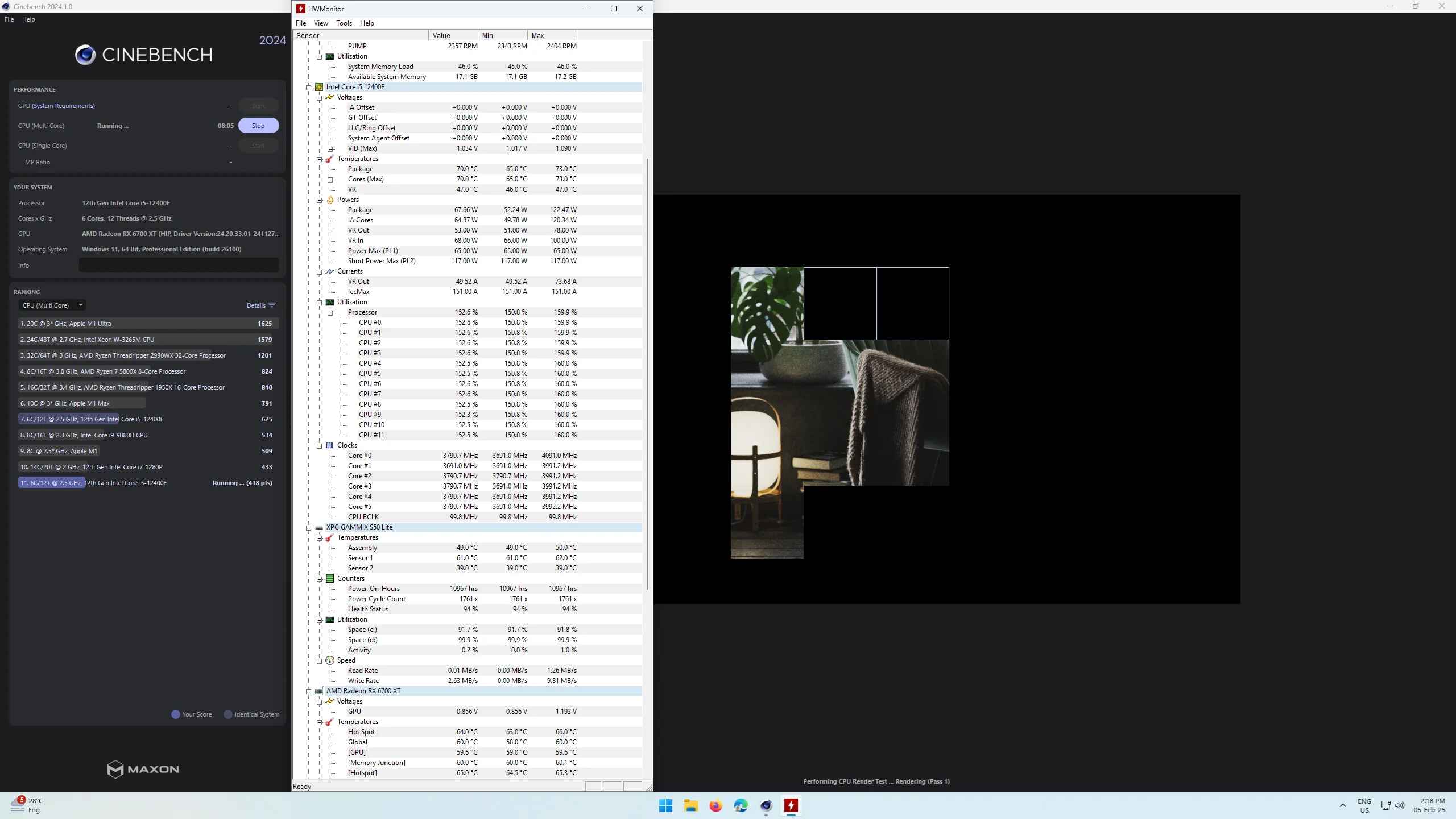Open File Explorer from taskbar

pyautogui.click(x=690, y=805)
